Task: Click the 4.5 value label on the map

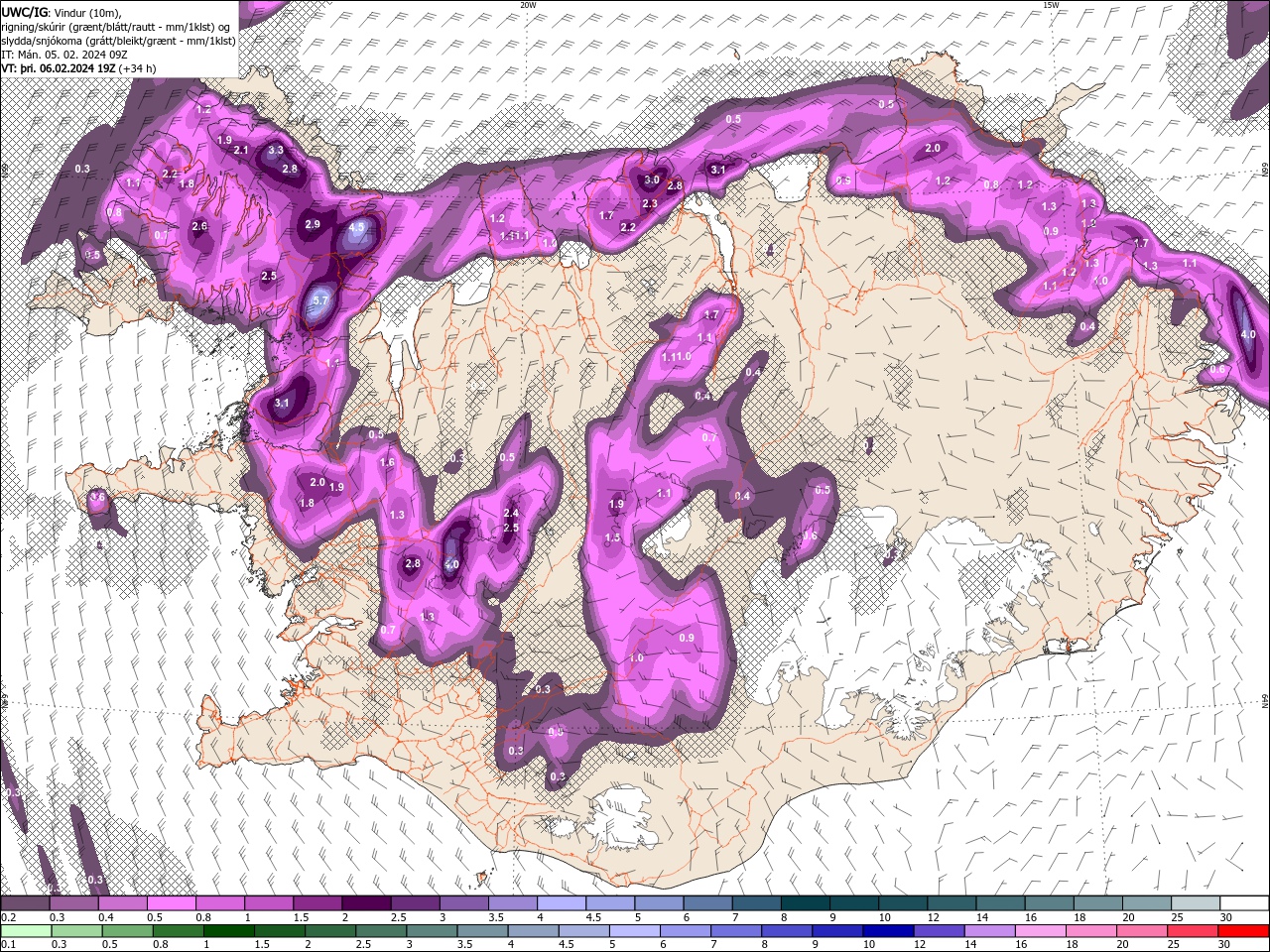Action: pos(357,228)
